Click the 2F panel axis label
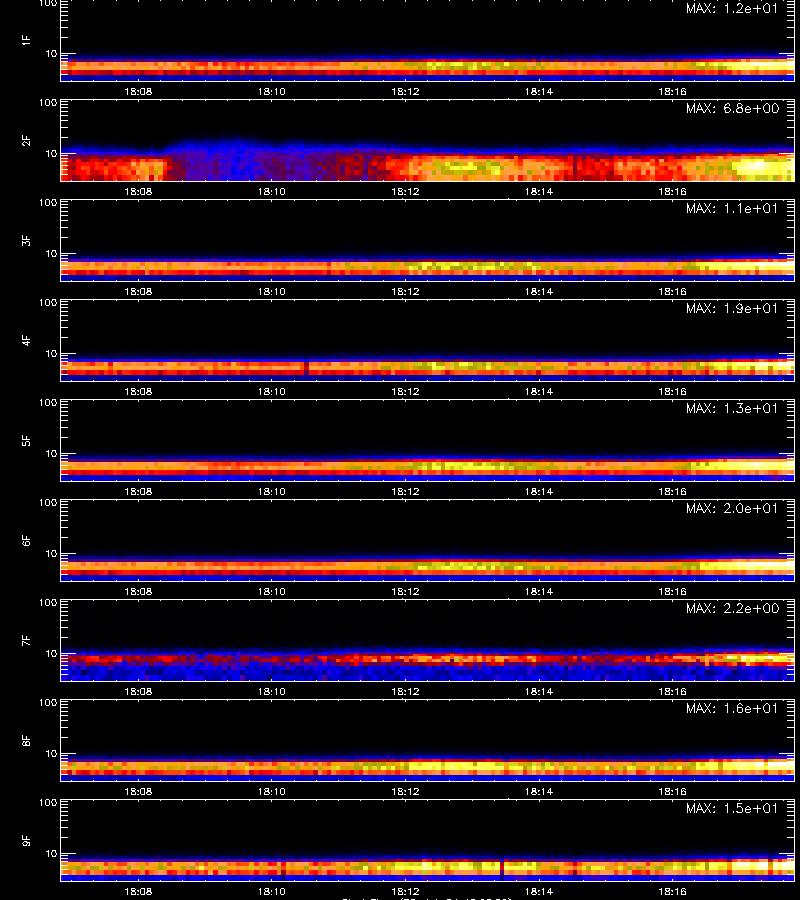Screen dimensions: 800x900 [x=26, y=140]
